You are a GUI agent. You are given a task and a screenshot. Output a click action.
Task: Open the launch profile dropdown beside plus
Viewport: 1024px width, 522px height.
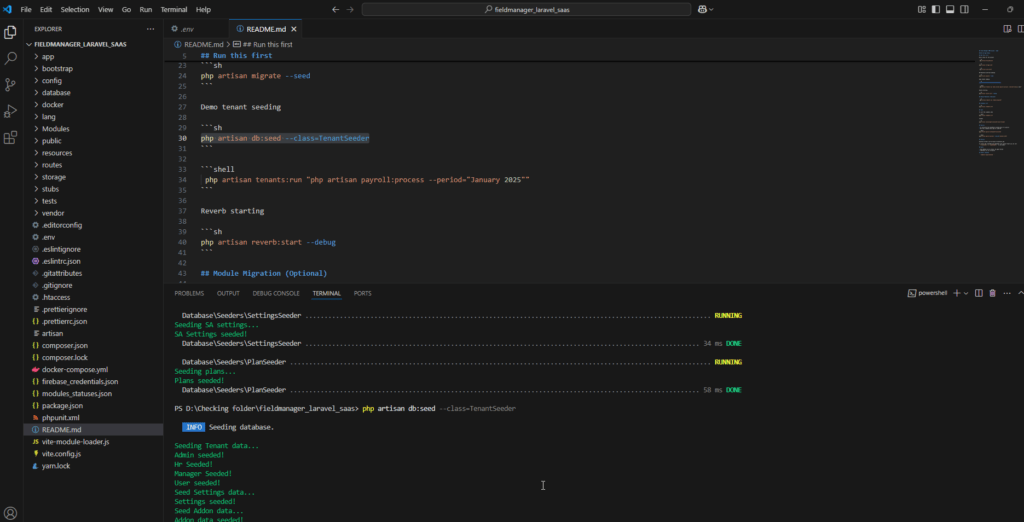[966, 293]
